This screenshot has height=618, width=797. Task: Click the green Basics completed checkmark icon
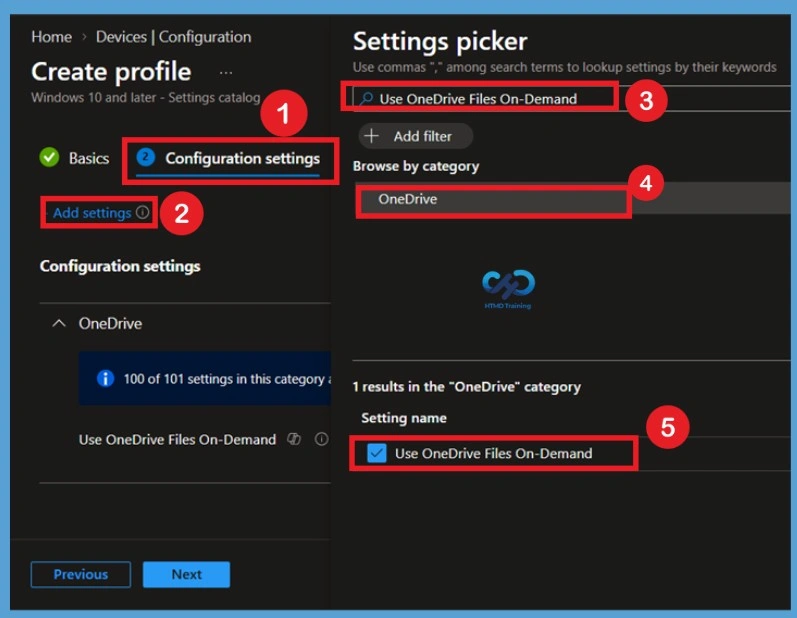coord(49,157)
